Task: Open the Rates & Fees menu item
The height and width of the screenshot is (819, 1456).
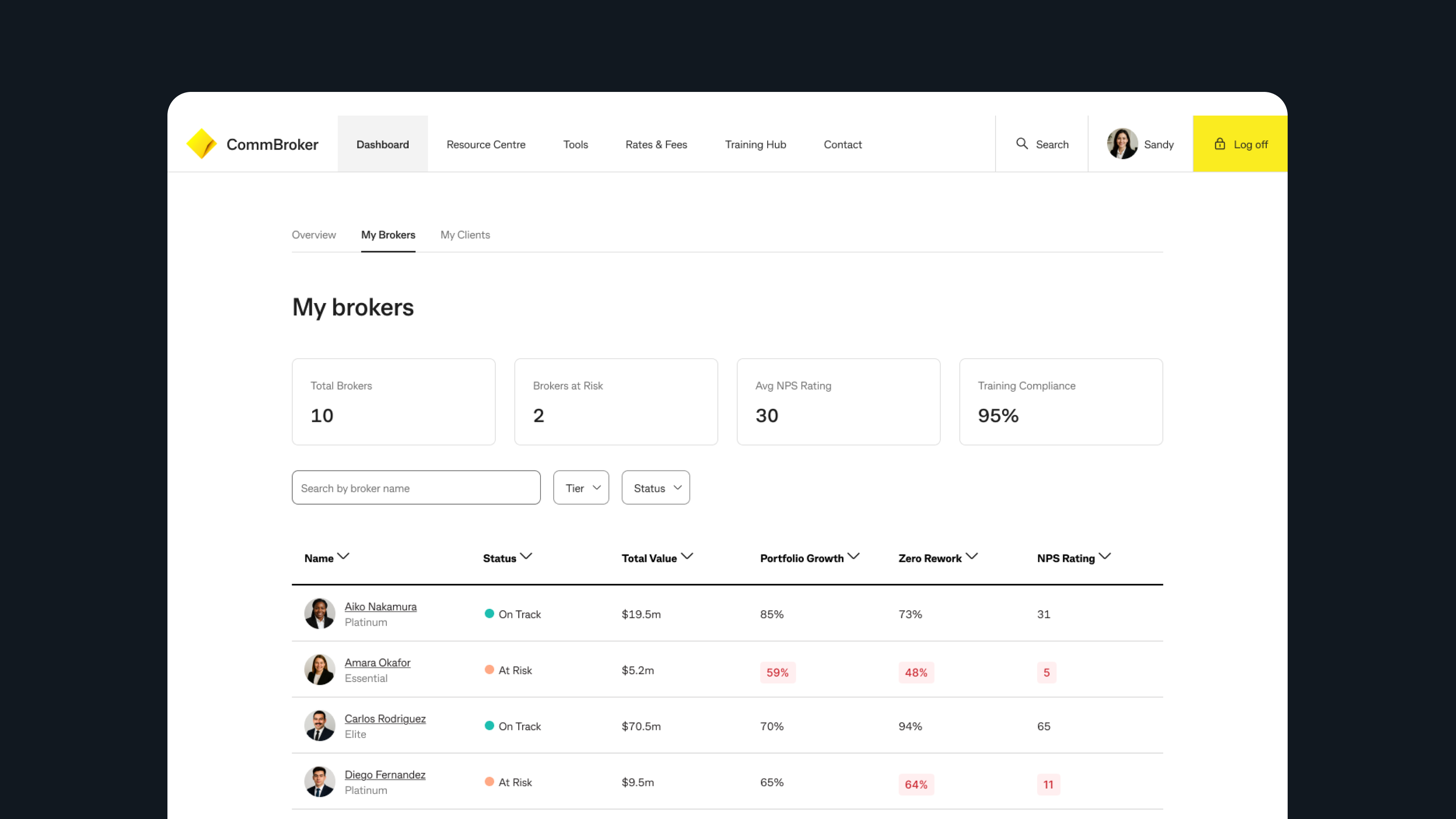Action: 656,144
